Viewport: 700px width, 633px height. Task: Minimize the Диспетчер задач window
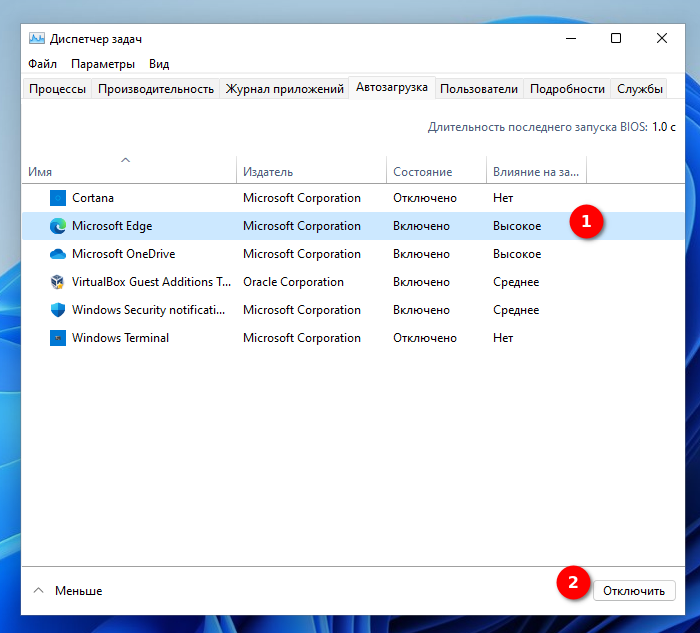point(571,38)
